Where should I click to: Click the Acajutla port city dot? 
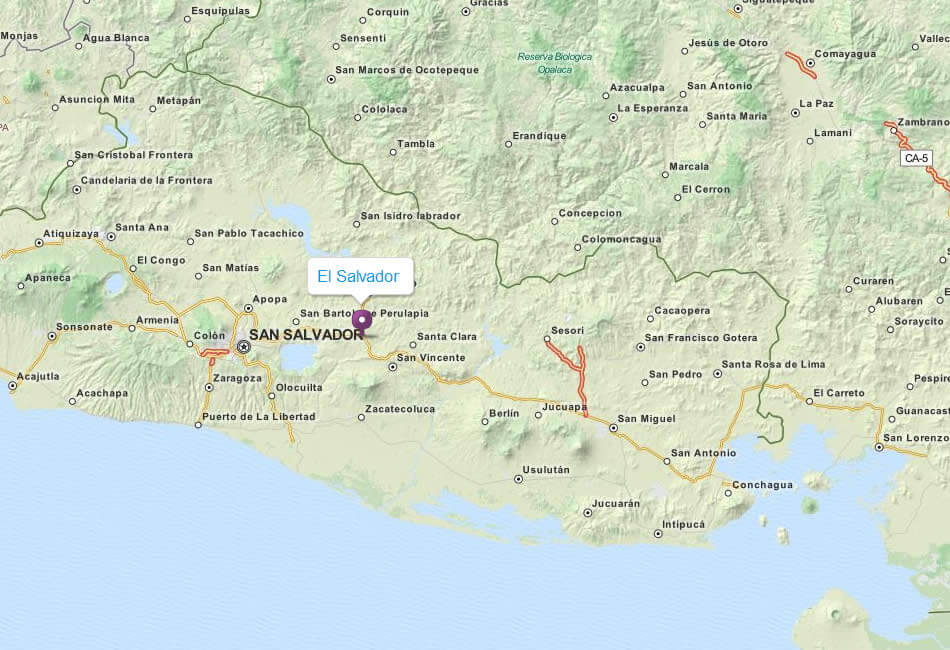pyautogui.click(x=13, y=385)
